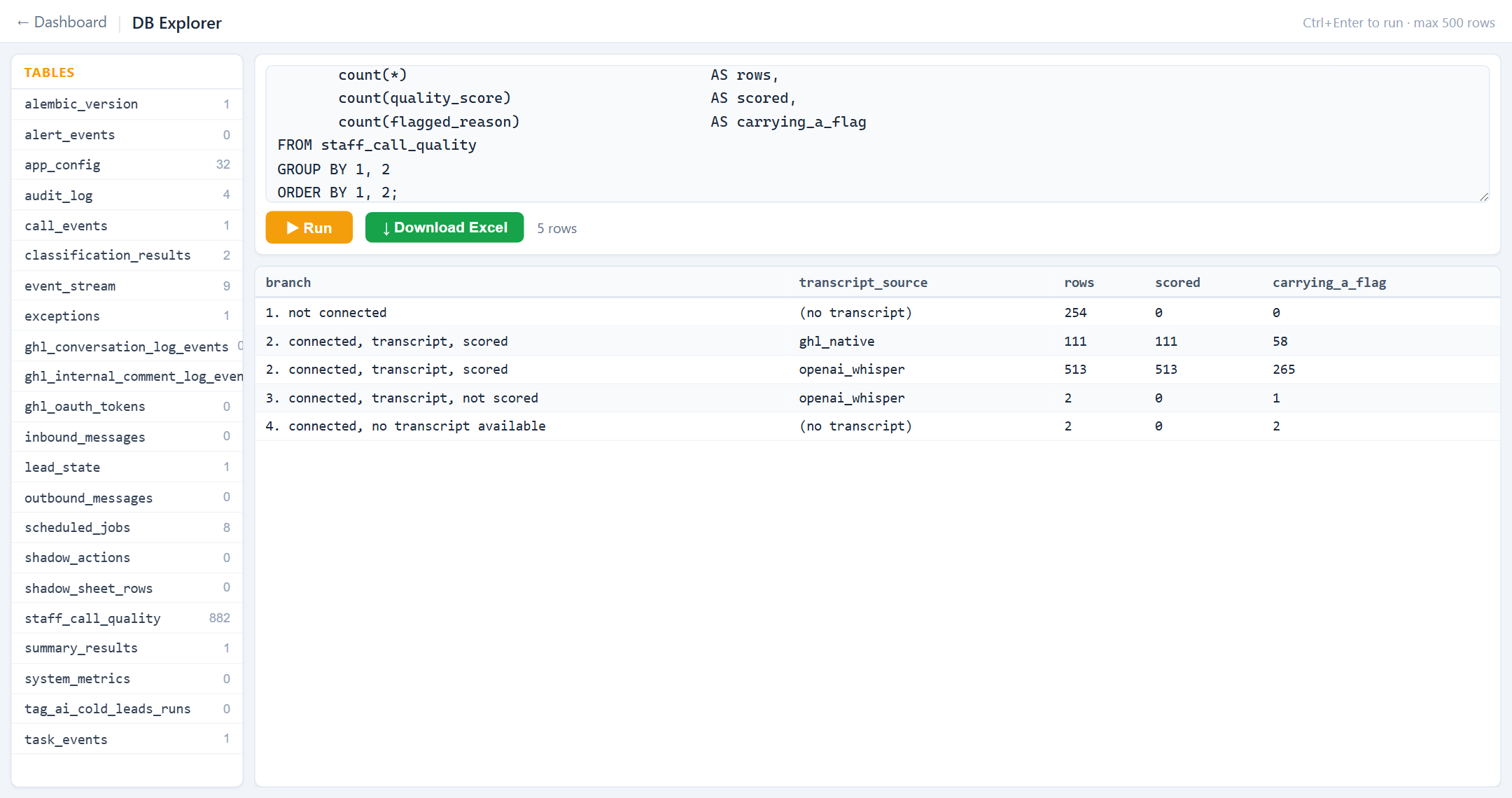Viewport: 1512px width, 798px height.
Task: Open task_events table
Action: [127, 739]
